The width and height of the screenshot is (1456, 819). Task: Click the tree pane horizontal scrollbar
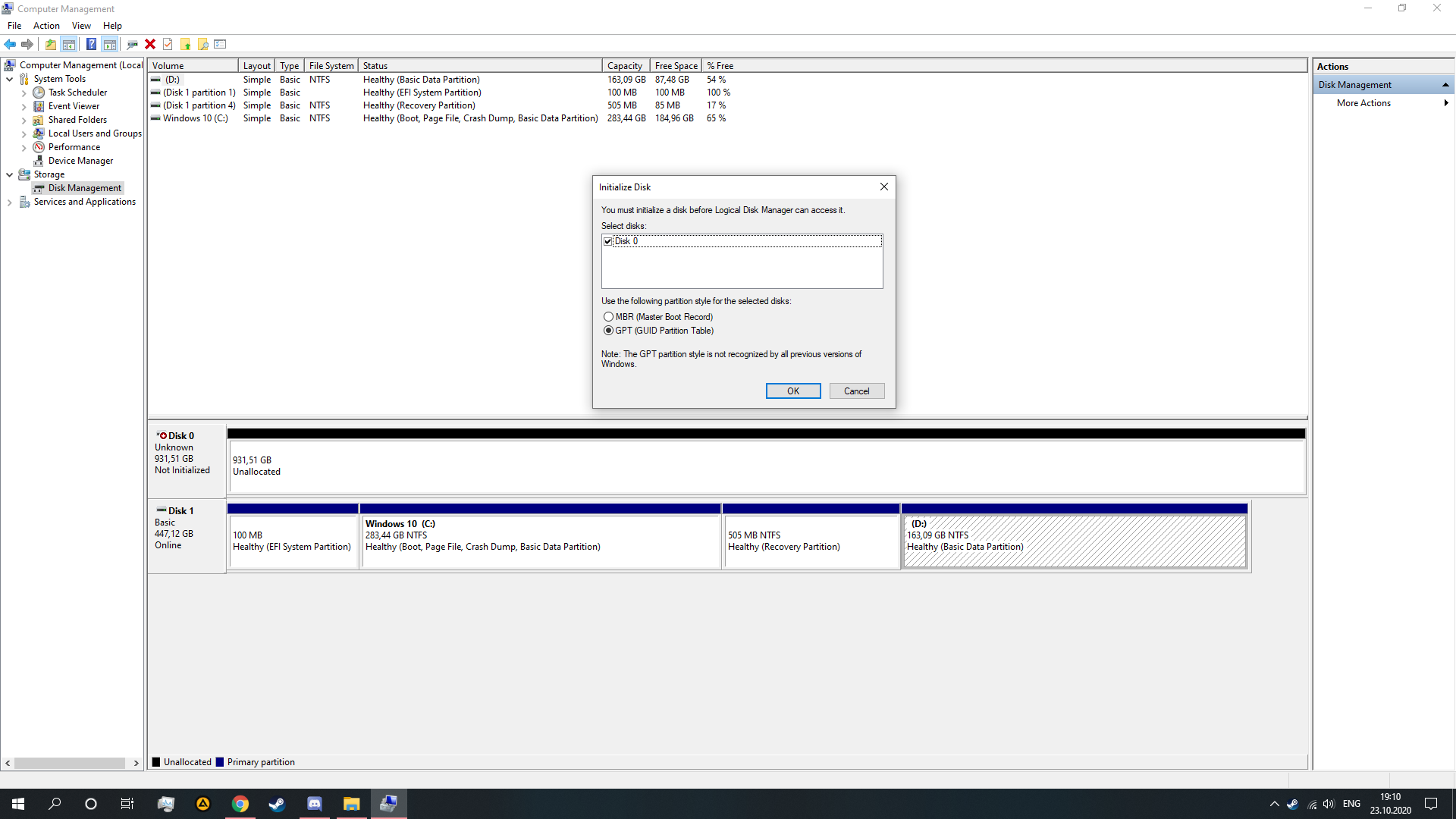pos(70,763)
